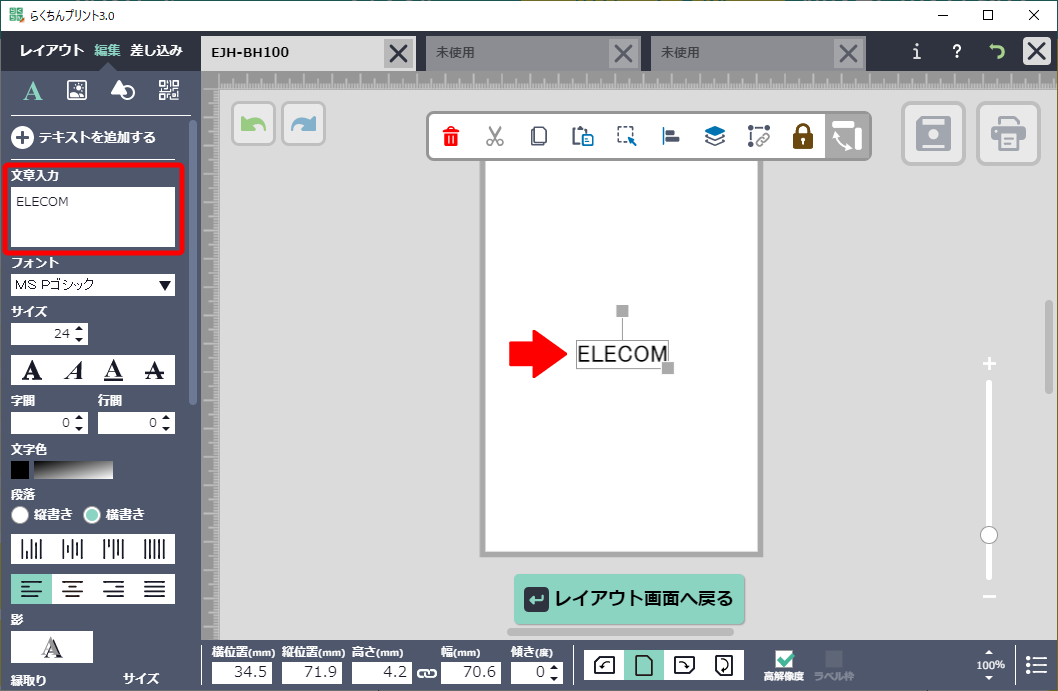
Task: Click zoom out minus below slider
Action: (x=989, y=597)
